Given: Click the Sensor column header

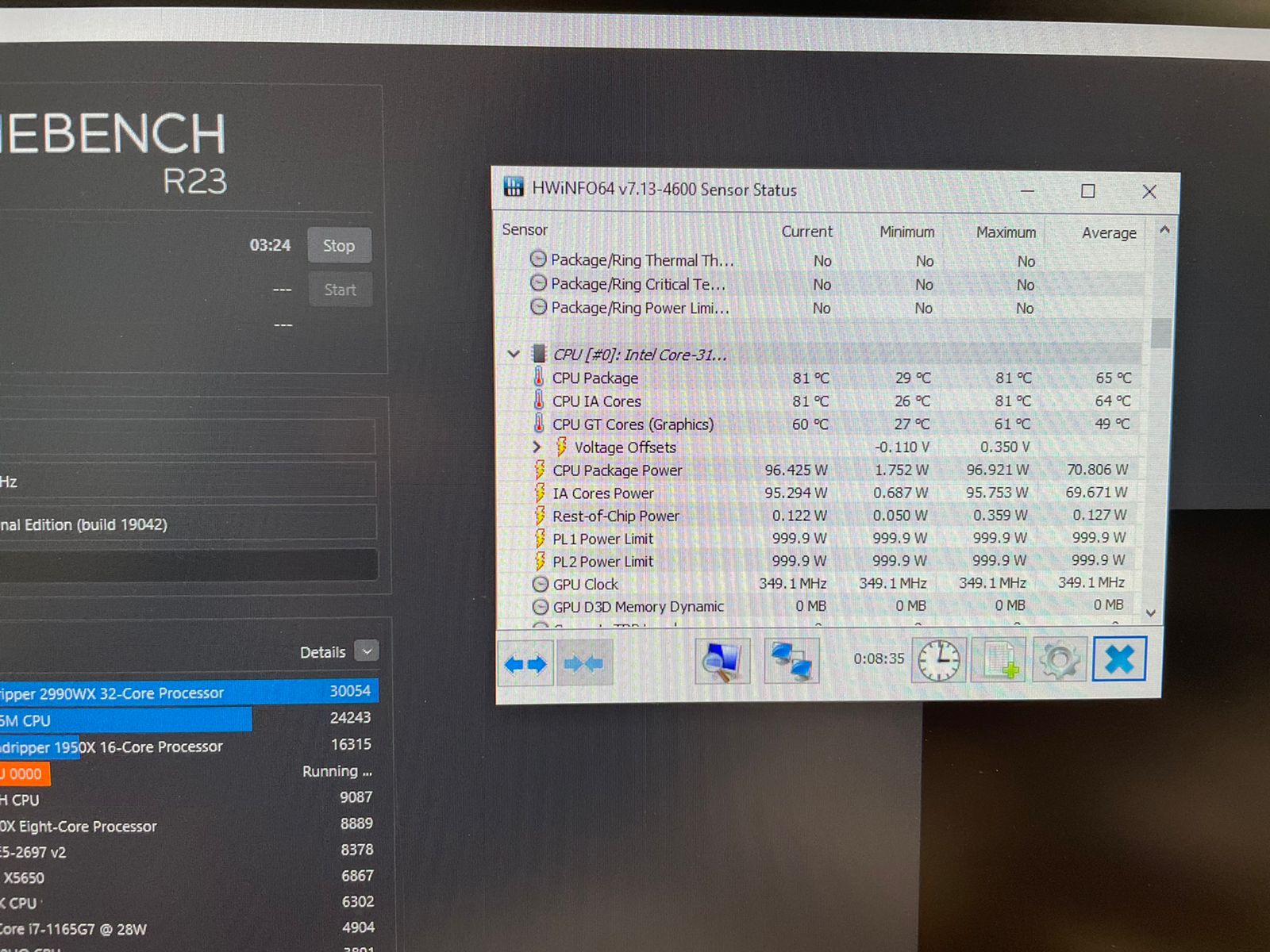Looking at the screenshot, I should coord(525,229).
